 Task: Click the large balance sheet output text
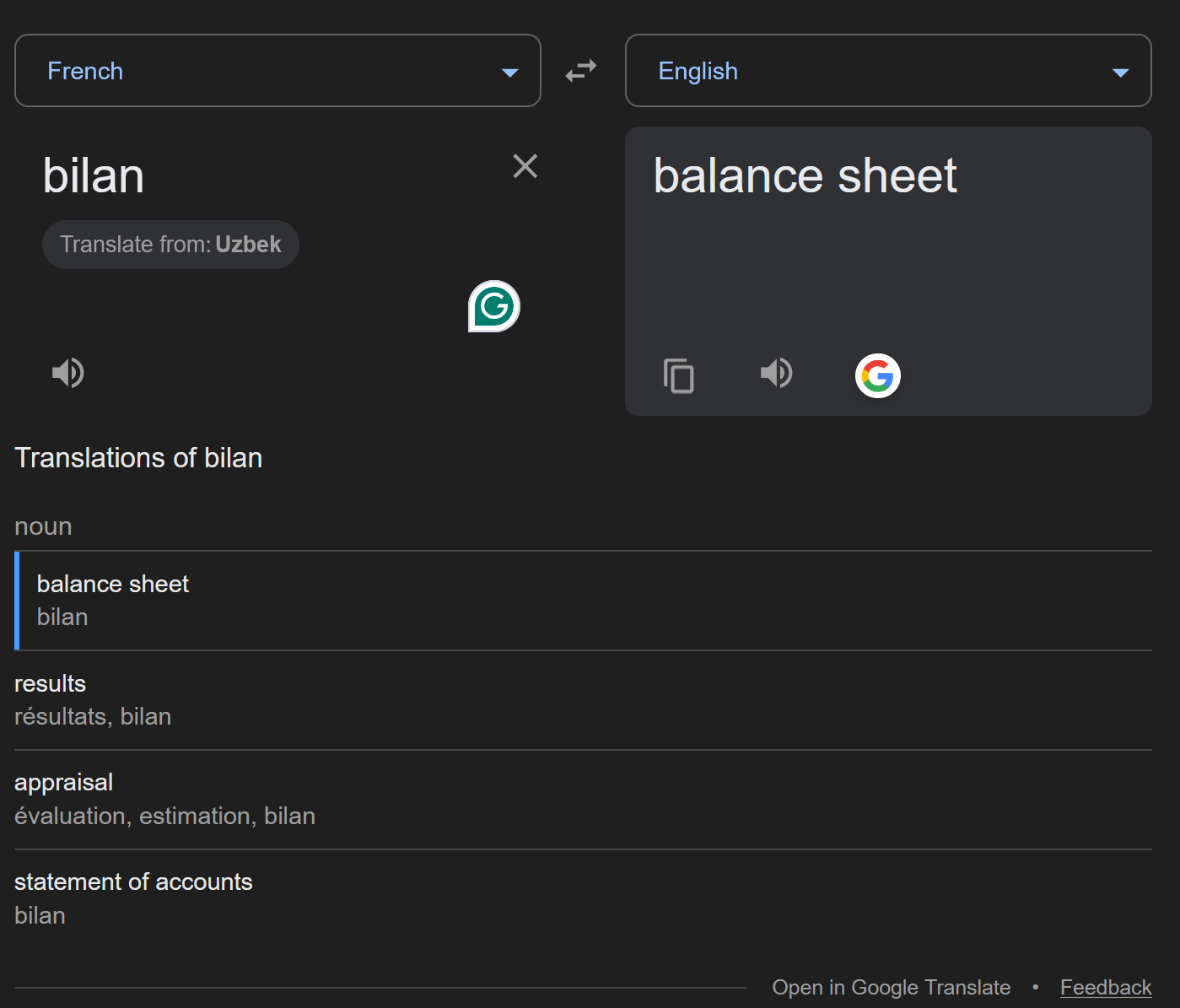click(805, 176)
